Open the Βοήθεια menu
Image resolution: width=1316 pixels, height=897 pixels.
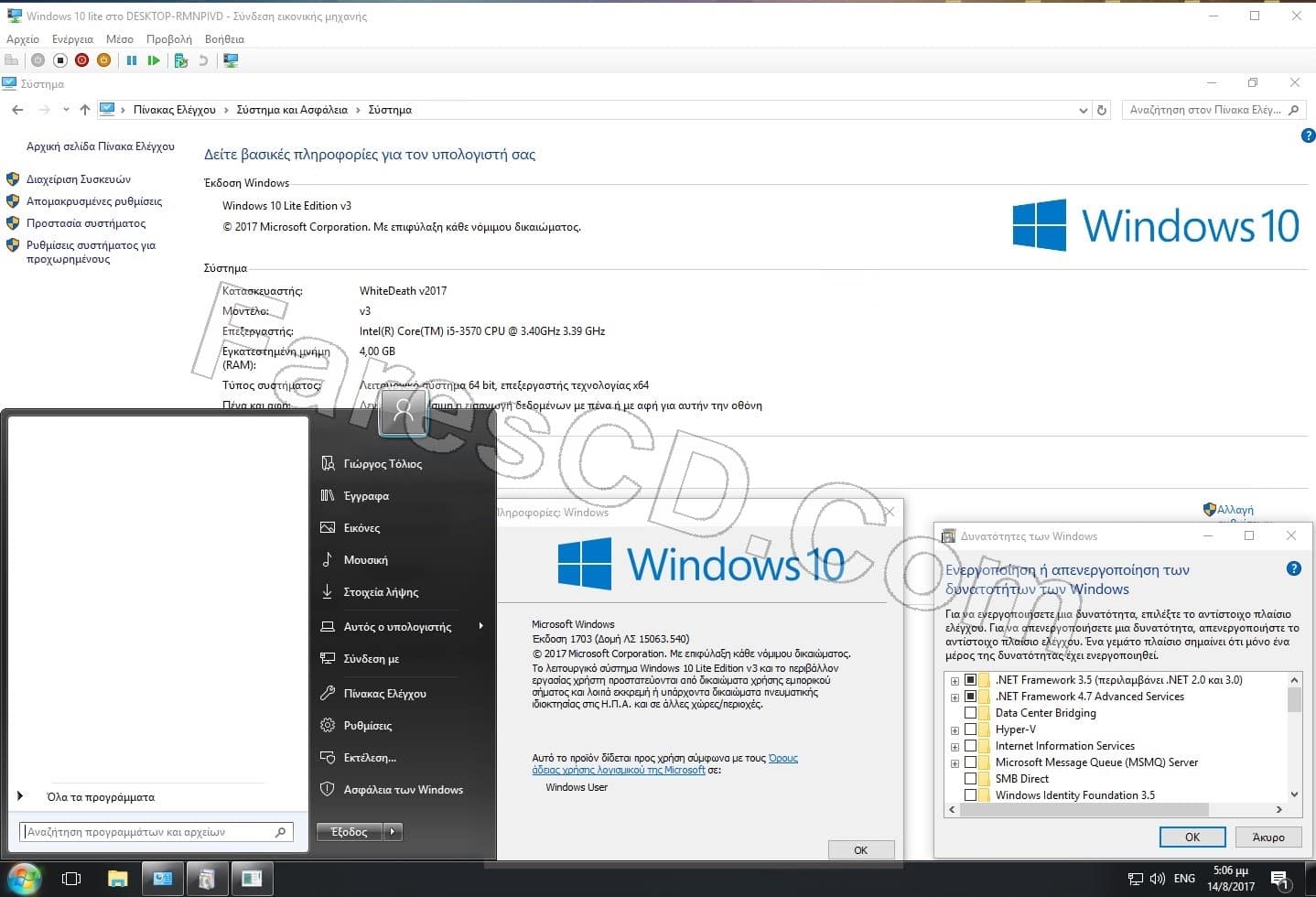click(224, 39)
